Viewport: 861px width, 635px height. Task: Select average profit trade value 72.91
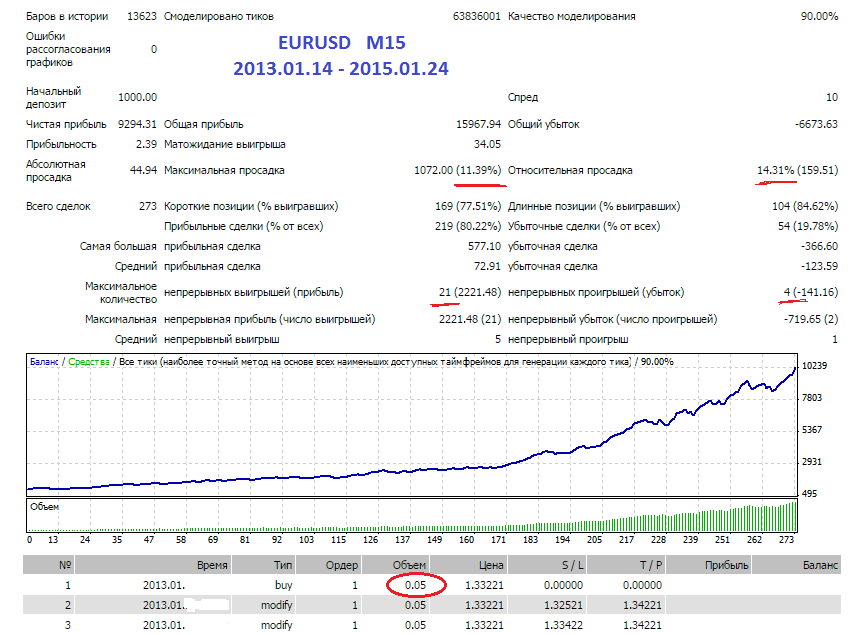point(487,266)
